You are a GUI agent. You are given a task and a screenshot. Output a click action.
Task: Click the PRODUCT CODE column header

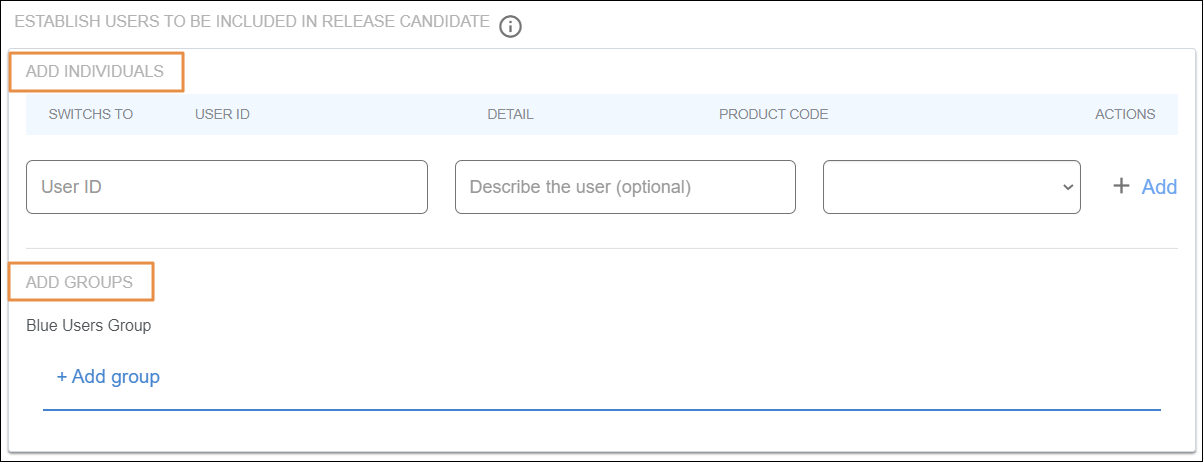pyautogui.click(x=773, y=114)
